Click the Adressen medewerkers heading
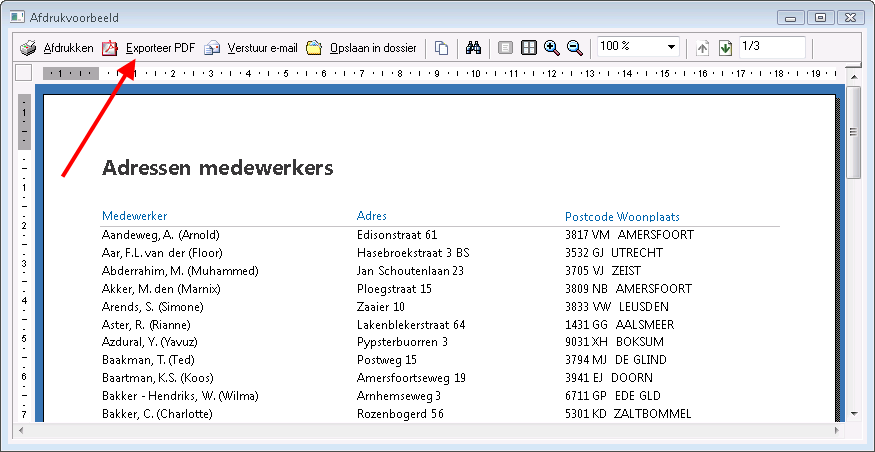Image resolution: width=875 pixels, height=452 pixels. click(218, 167)
